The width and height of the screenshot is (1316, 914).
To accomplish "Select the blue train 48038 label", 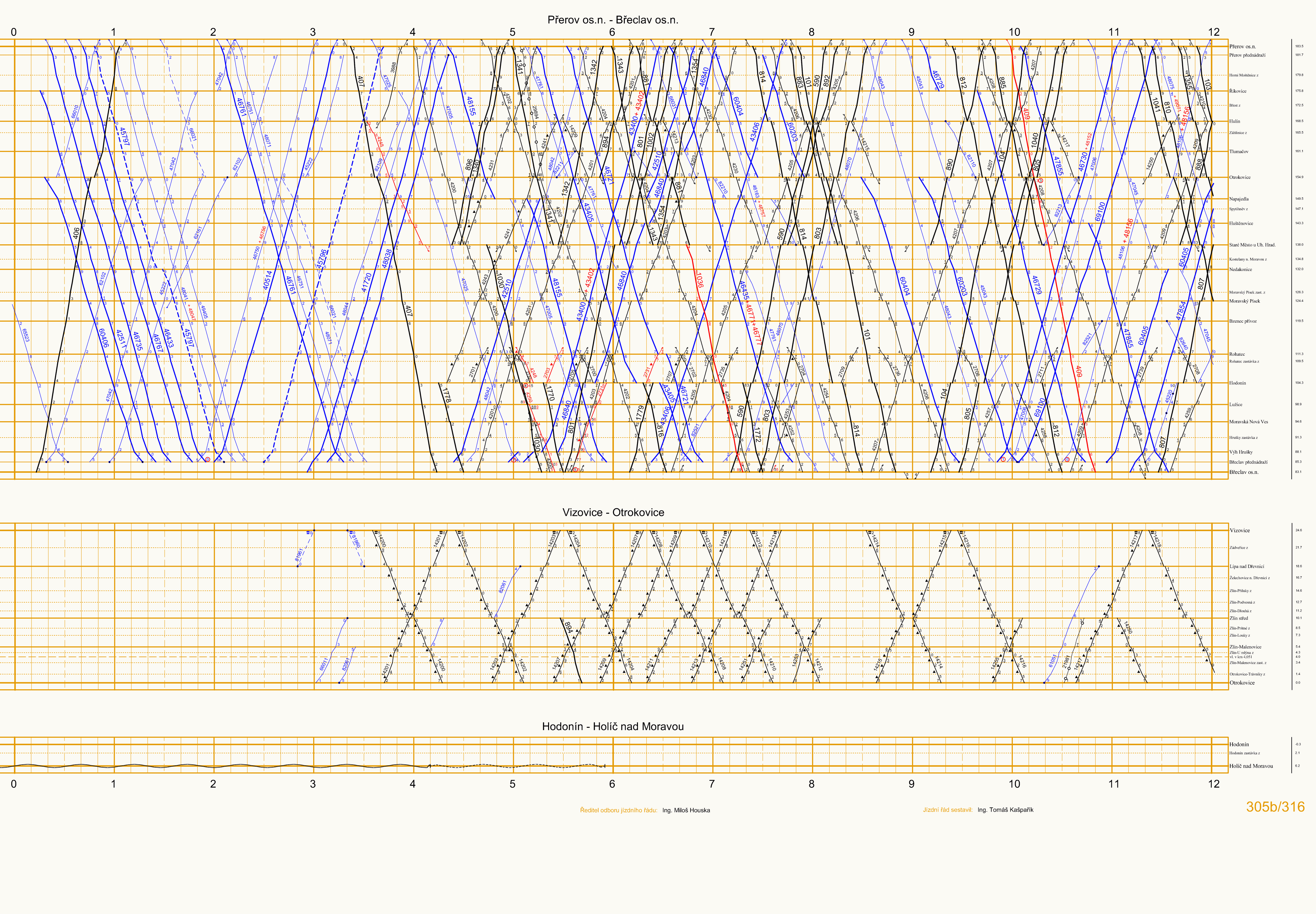I will 388,259.
